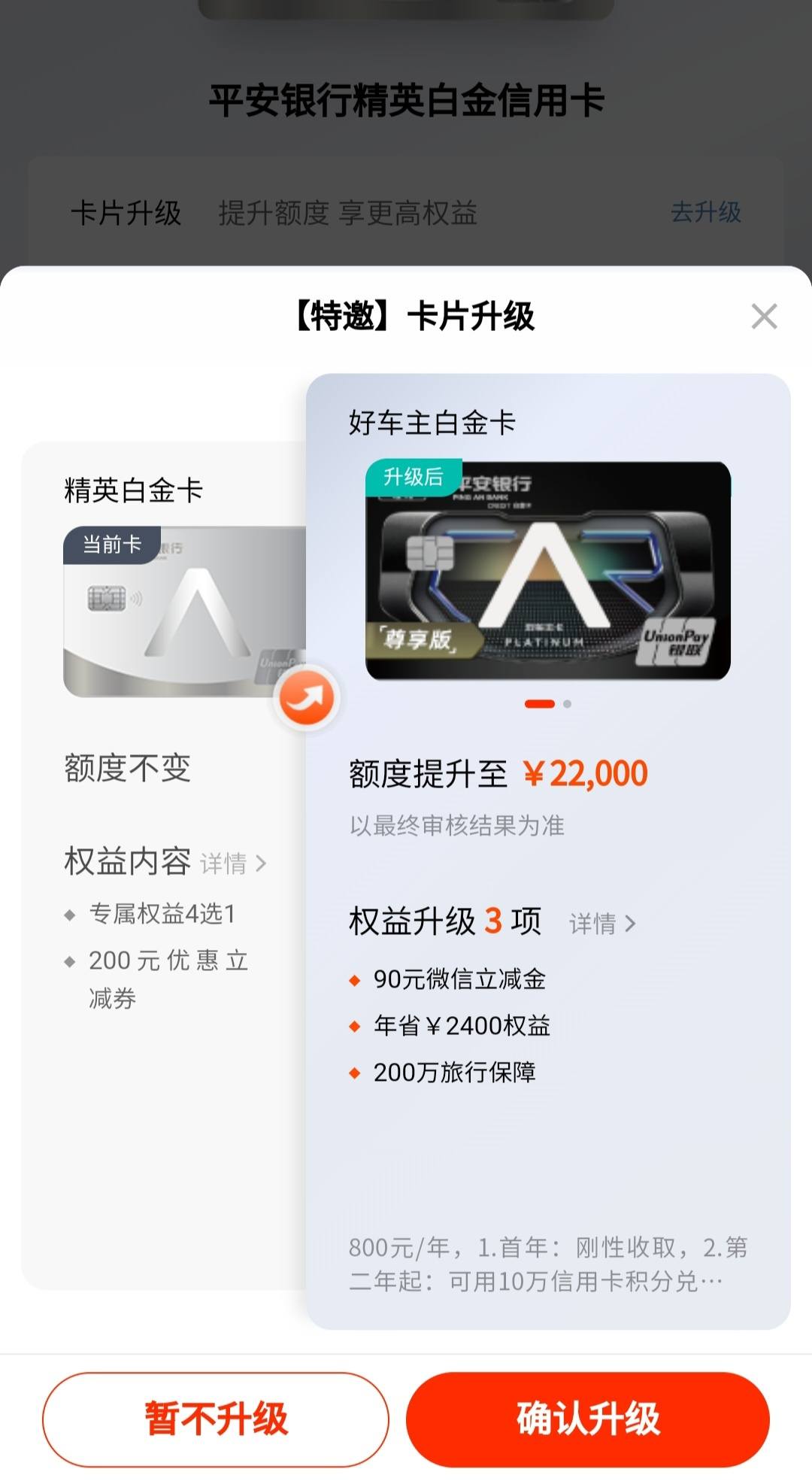
Task: Select the 年省￥2400权益 benefit item
Action: 450,1026
